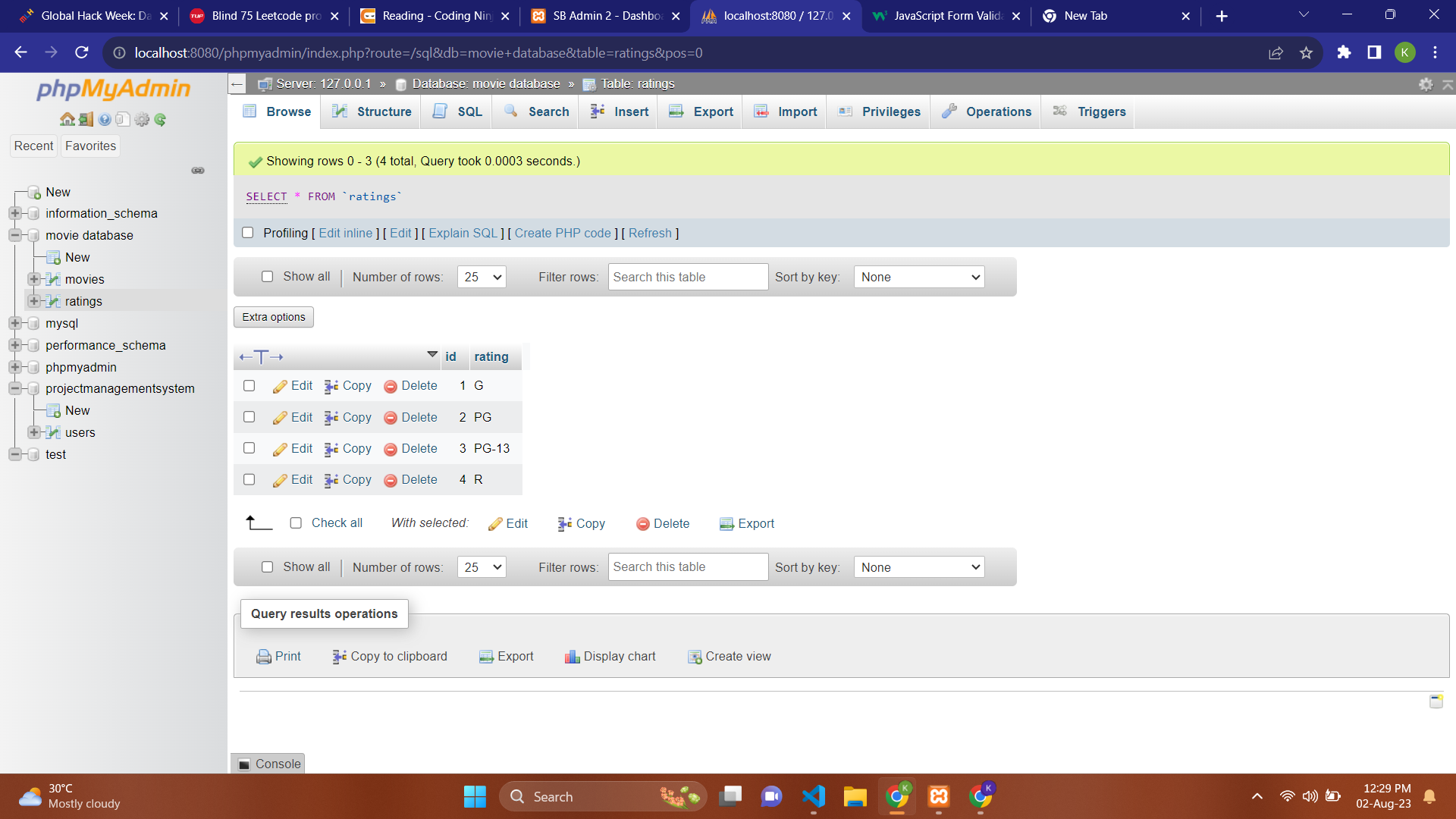The image size is (1456, 819).
Task: Tick the checkbox for row with rating G
Action: (x=249, y=385)
